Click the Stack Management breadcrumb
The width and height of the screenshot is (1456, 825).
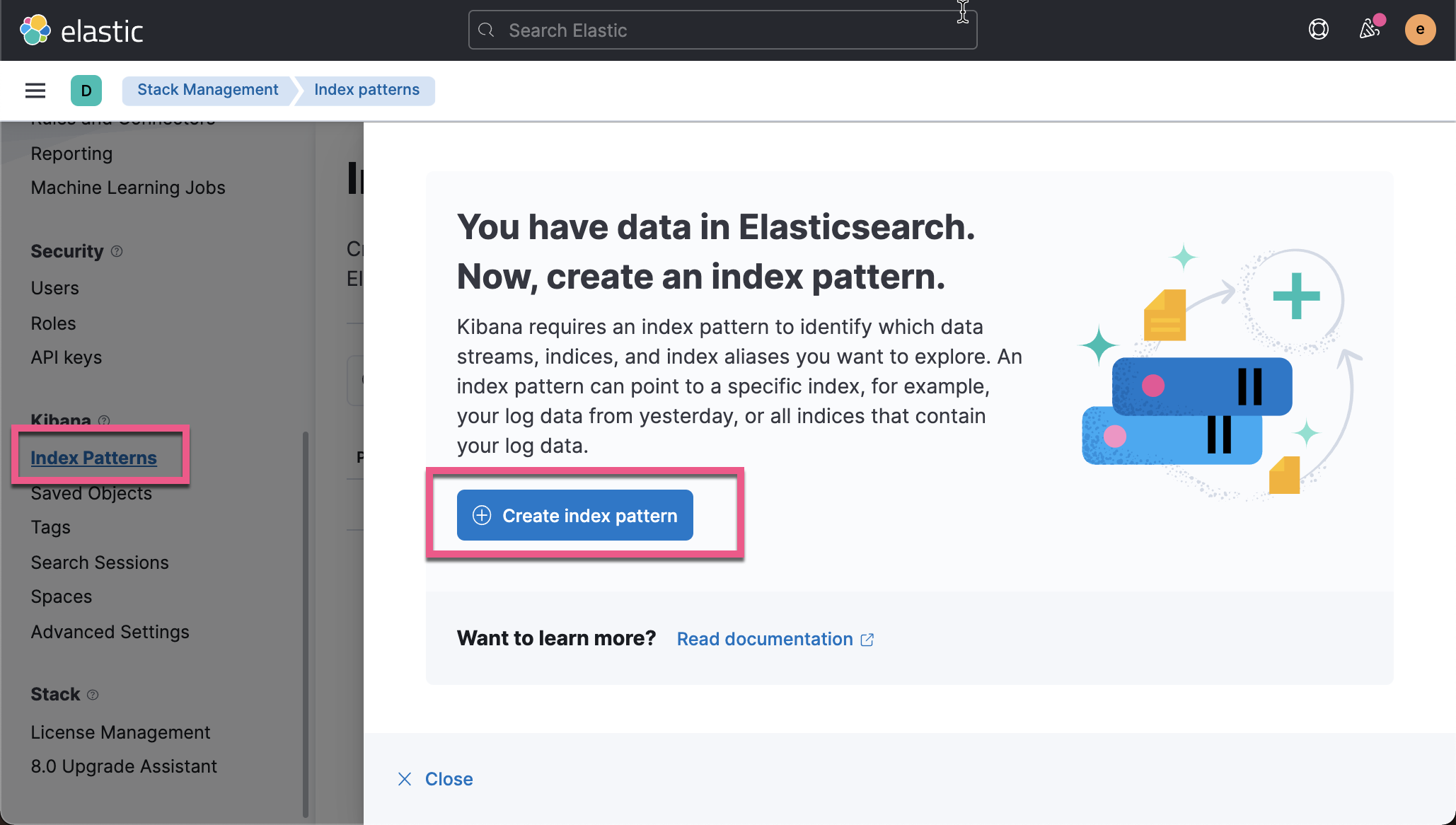tap(207, 90)
